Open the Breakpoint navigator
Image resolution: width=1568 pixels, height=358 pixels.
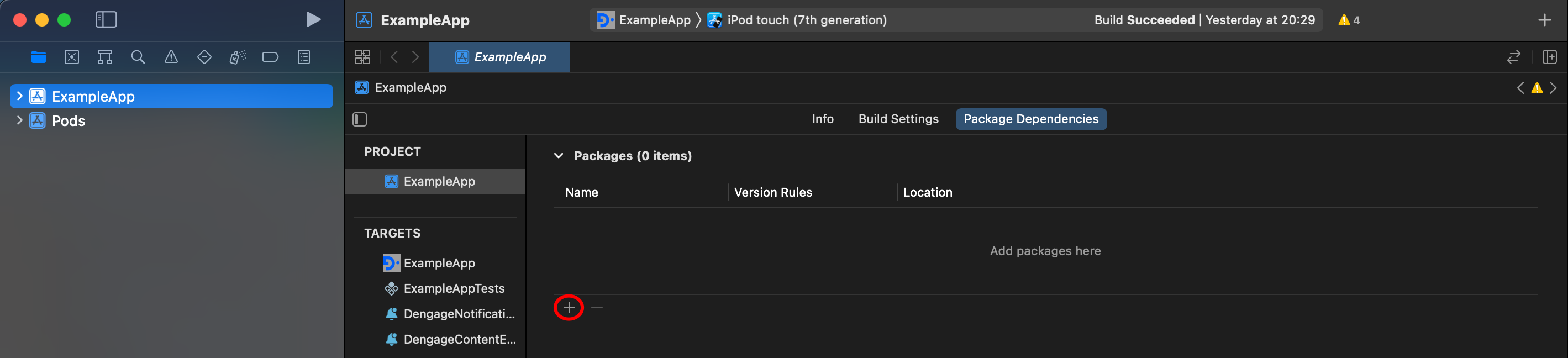270,57
